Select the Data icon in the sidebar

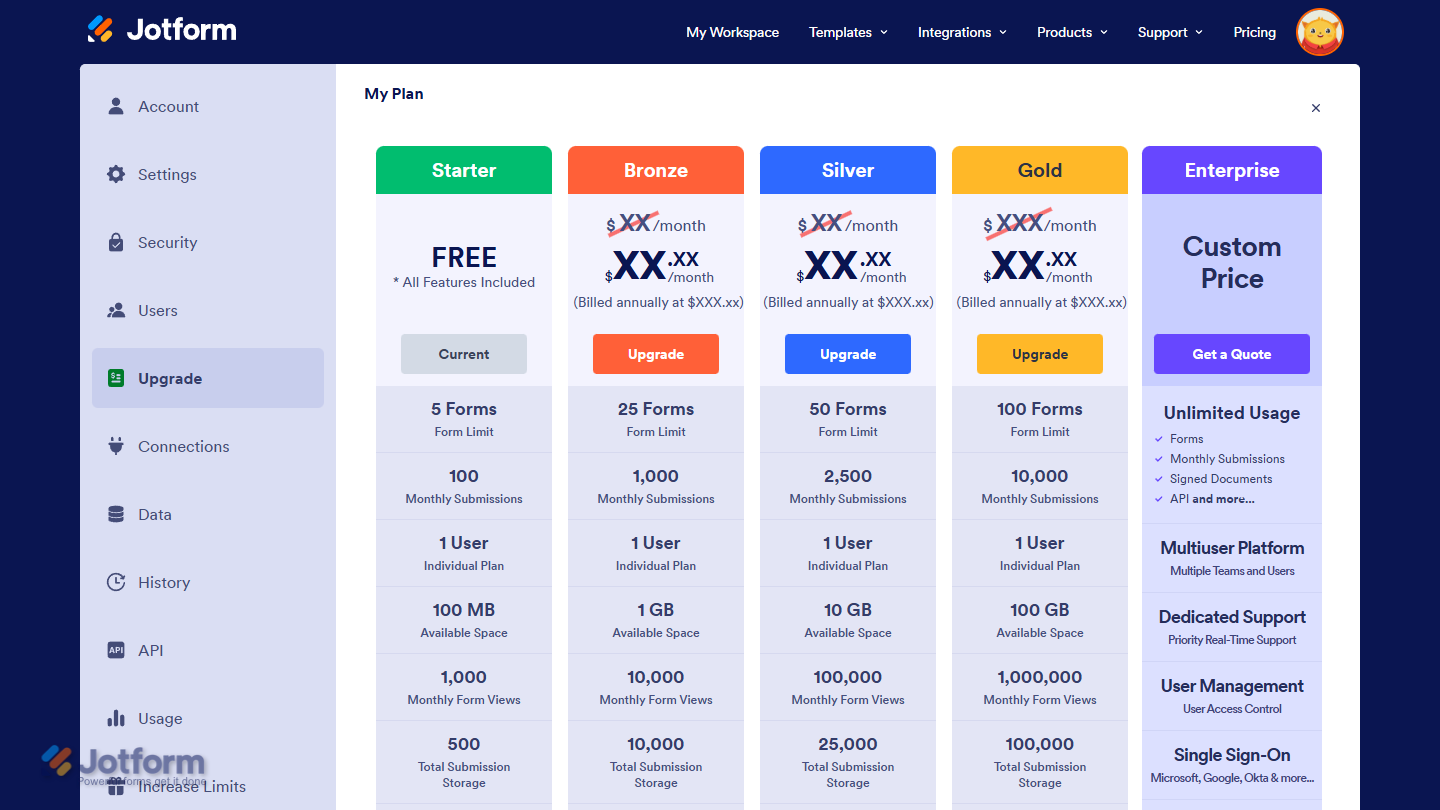(118, 514)
